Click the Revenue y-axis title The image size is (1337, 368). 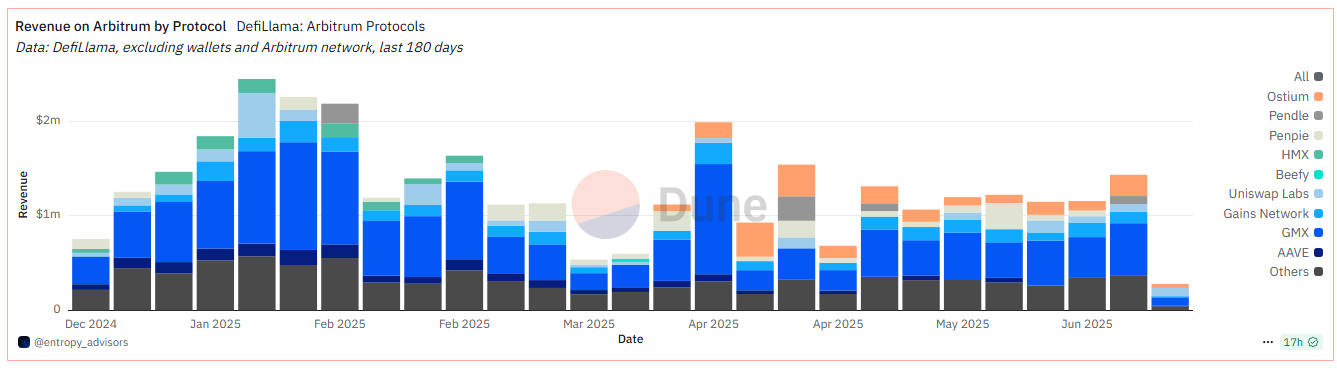point(23,195)
